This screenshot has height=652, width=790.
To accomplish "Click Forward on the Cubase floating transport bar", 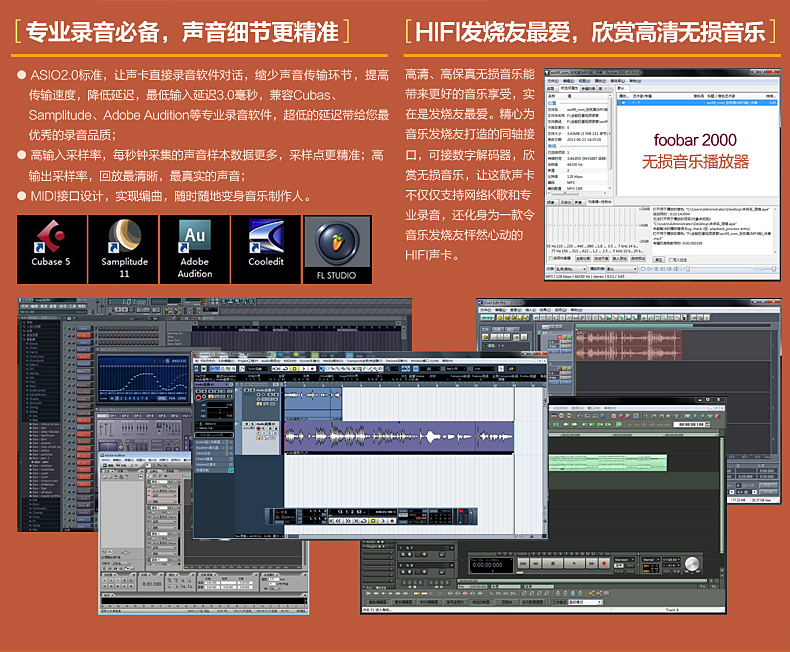I will coord(348,521).
